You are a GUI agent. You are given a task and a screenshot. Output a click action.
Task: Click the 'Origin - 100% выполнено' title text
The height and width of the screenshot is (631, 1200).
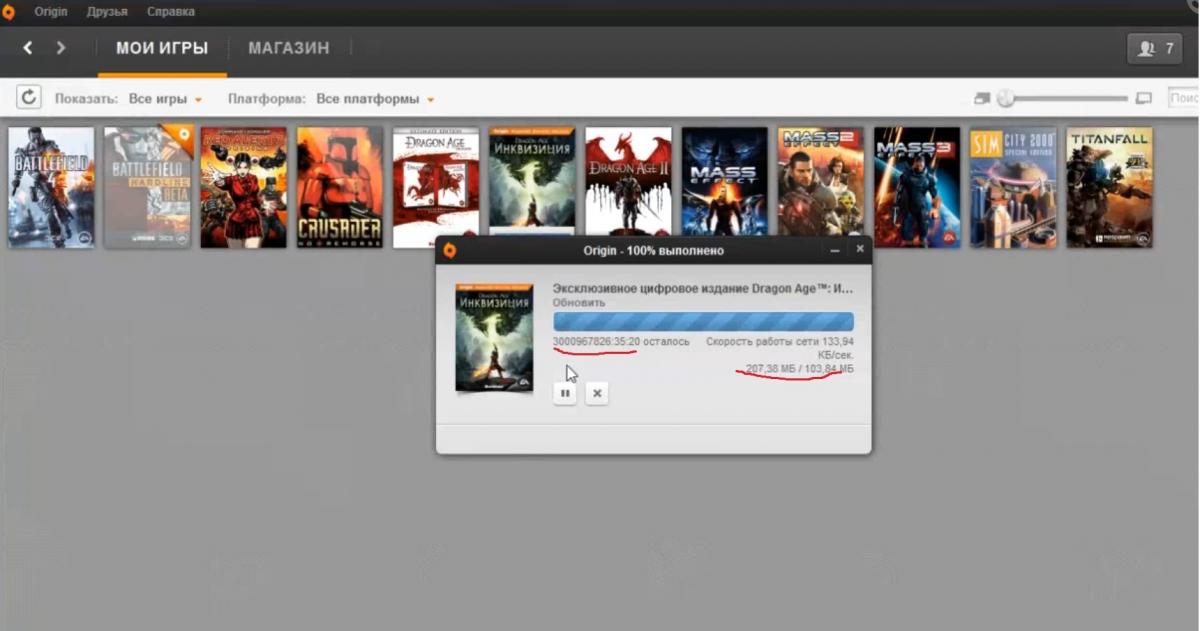[x=653, y=250]
